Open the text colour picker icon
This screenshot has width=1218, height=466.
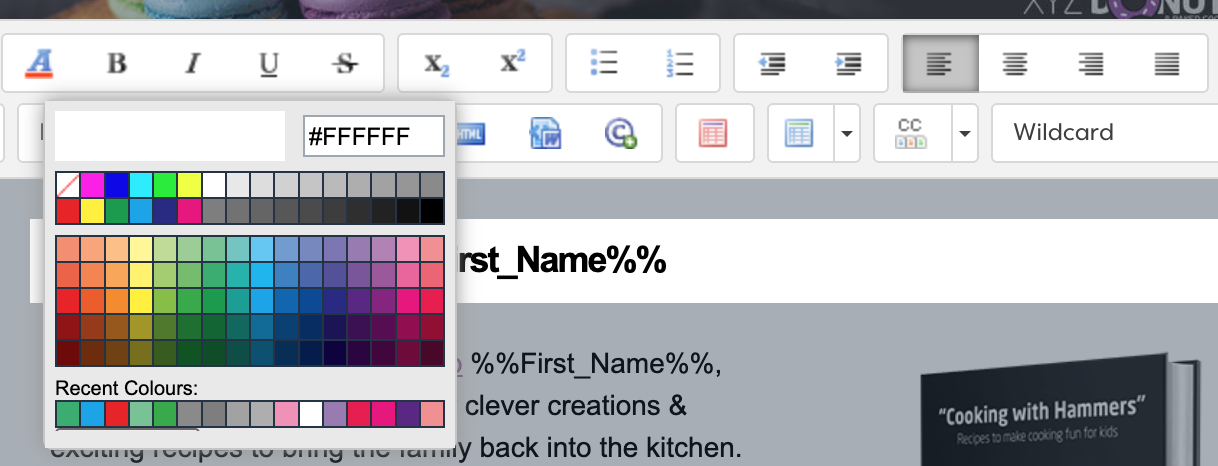tap(41, 65)
